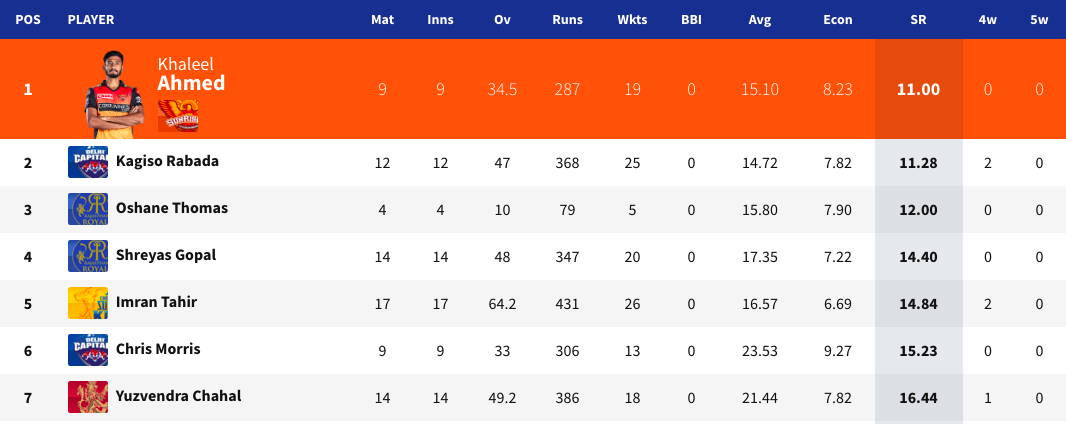Open Imran Tahir's player link
1066x424 pixels.
tap(158, 302)
